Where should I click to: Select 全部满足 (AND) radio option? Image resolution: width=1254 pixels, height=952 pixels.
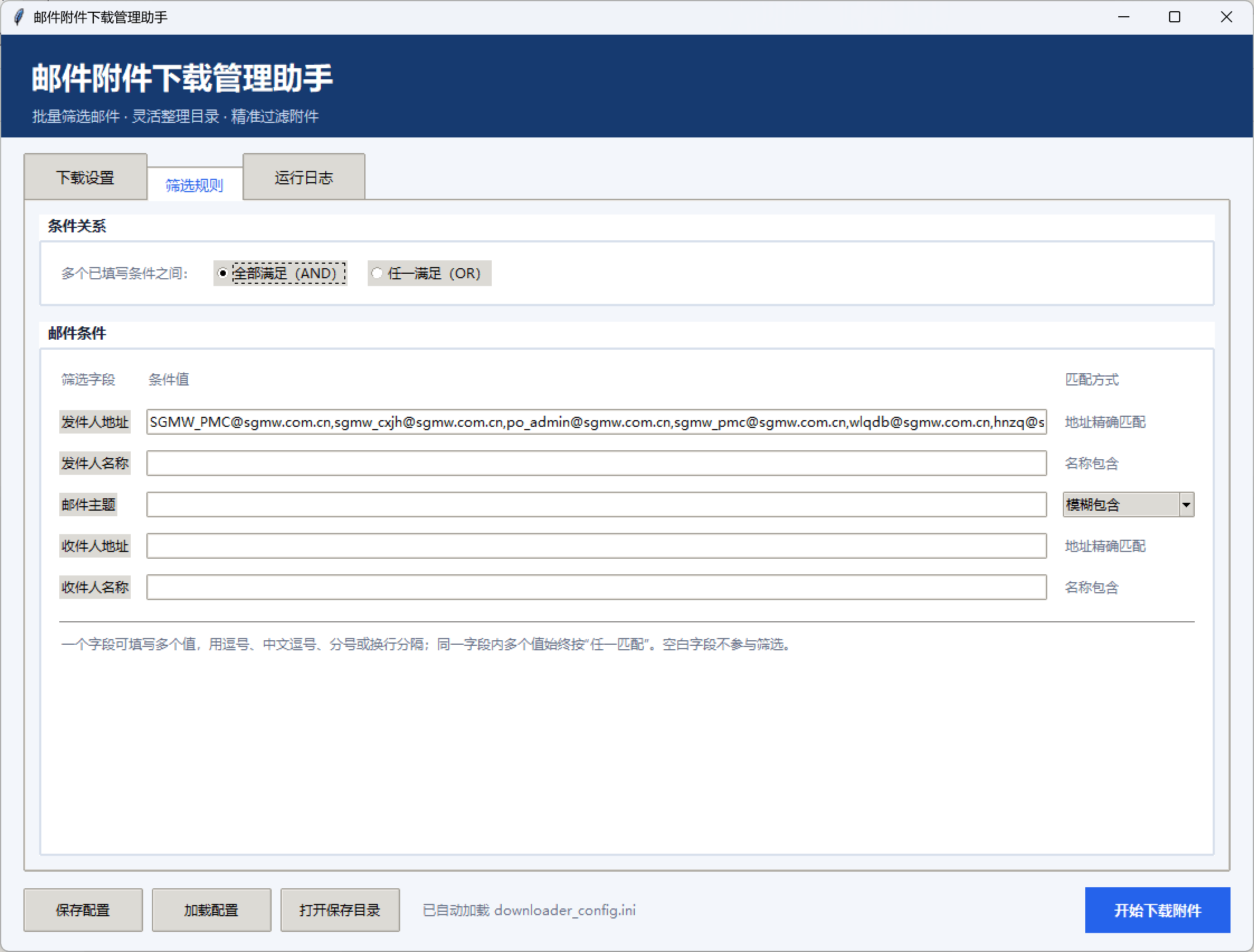(280, 273)
